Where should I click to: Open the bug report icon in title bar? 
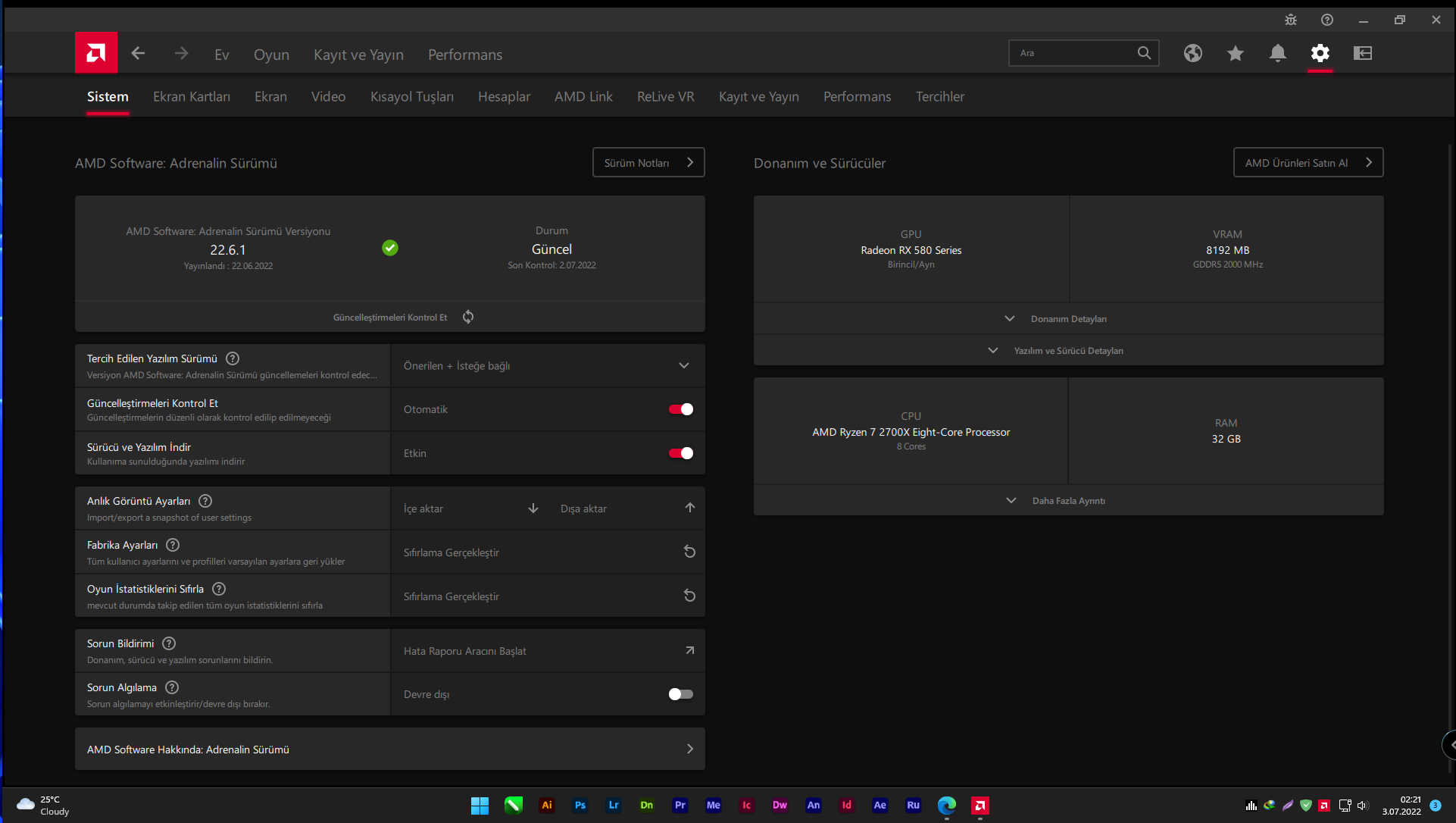(1290, 20)
